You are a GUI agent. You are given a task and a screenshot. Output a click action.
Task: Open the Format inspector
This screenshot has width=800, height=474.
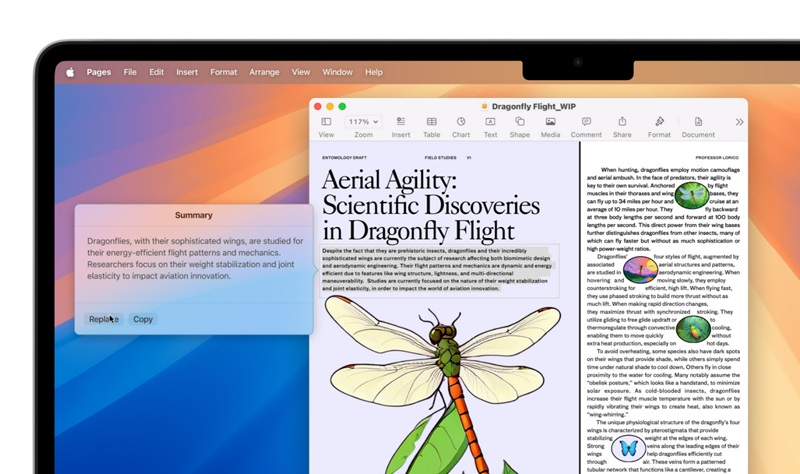tap(659, 121)
